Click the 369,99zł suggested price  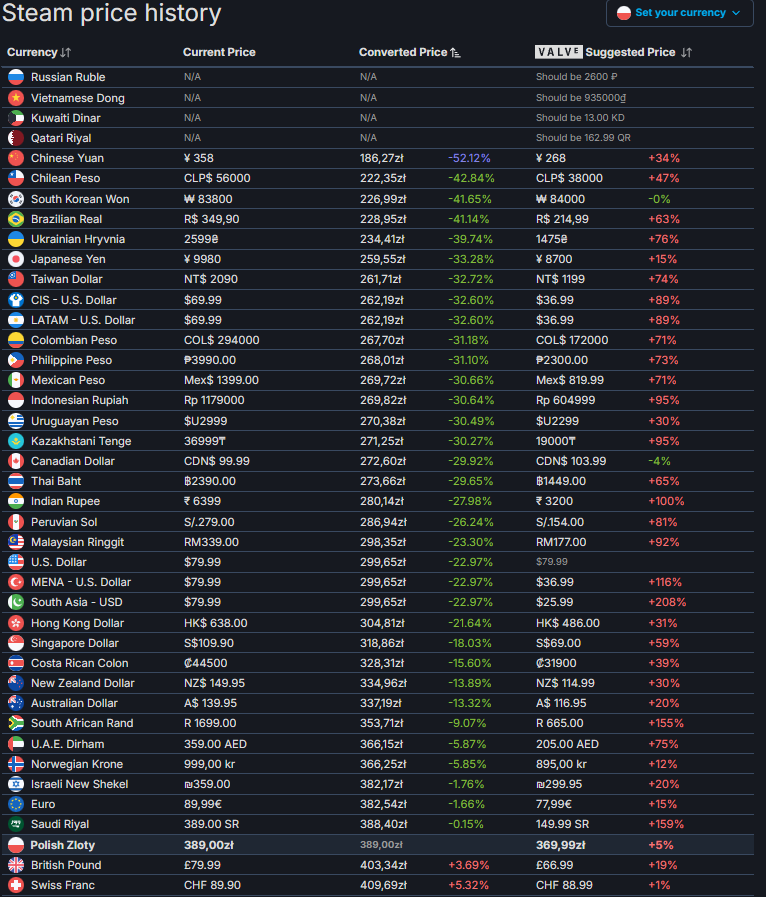tap(561, 845)
